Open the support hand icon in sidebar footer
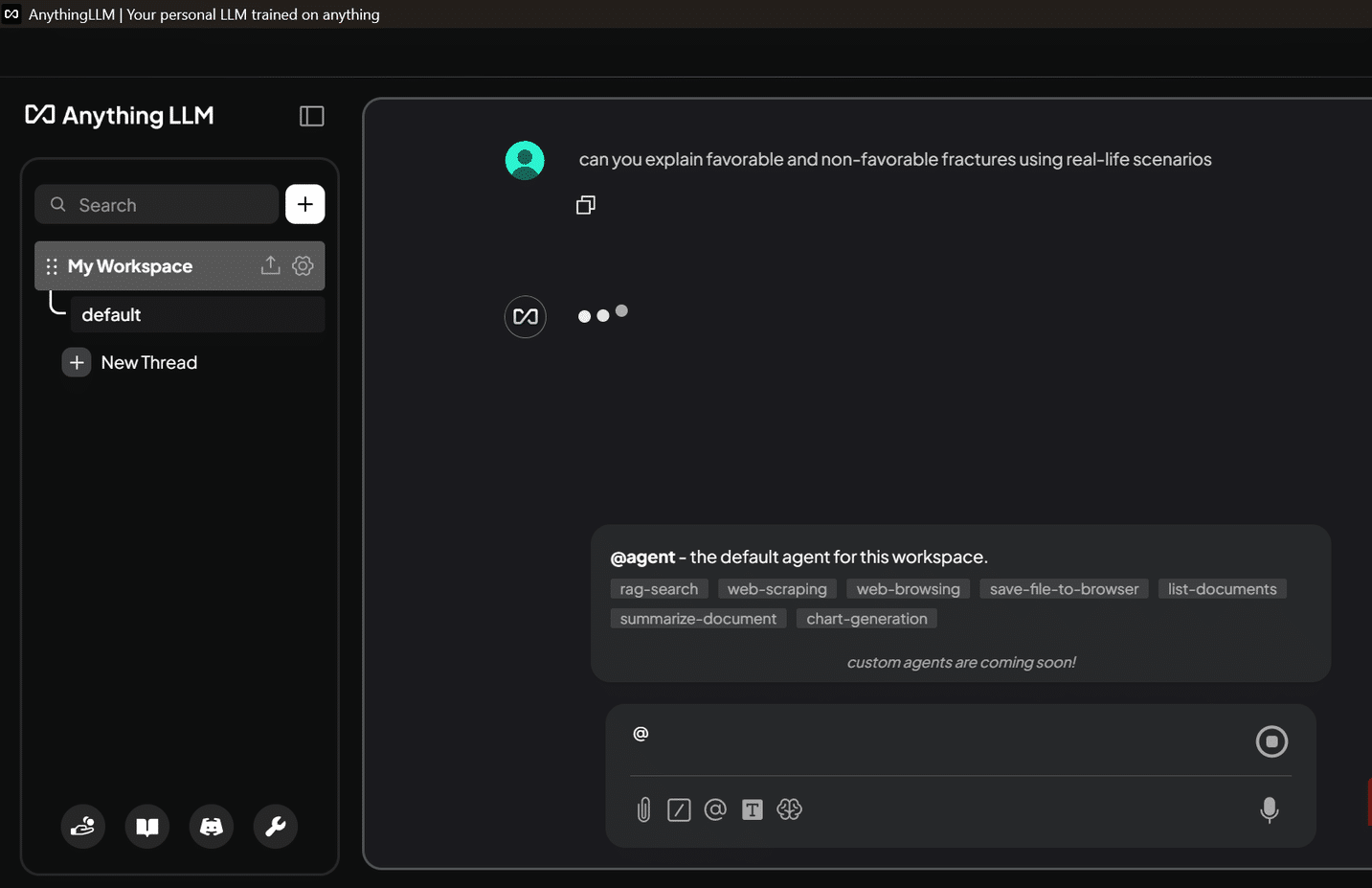 pos(83,826)
